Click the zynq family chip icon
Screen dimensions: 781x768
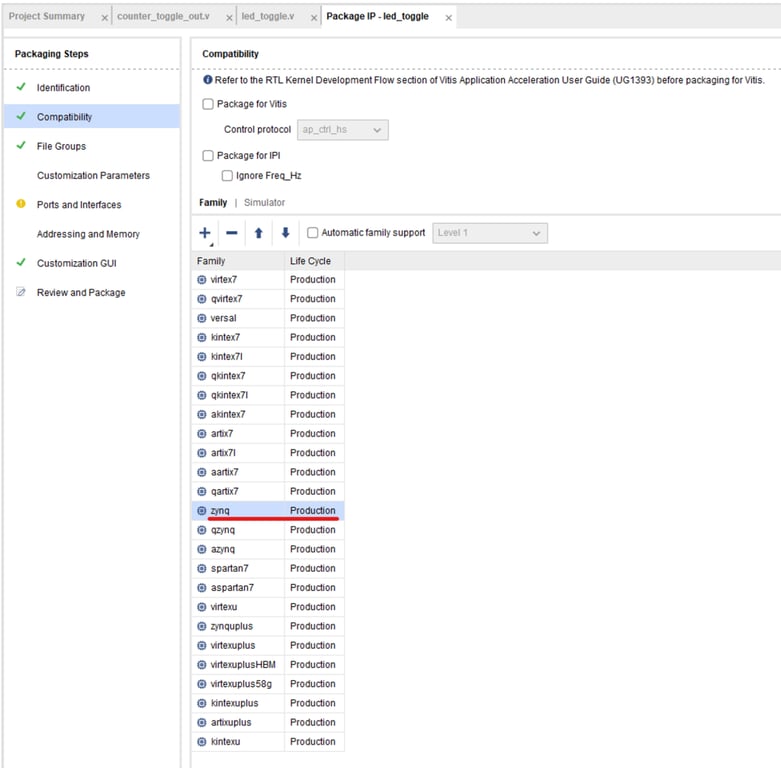[202, 511]
